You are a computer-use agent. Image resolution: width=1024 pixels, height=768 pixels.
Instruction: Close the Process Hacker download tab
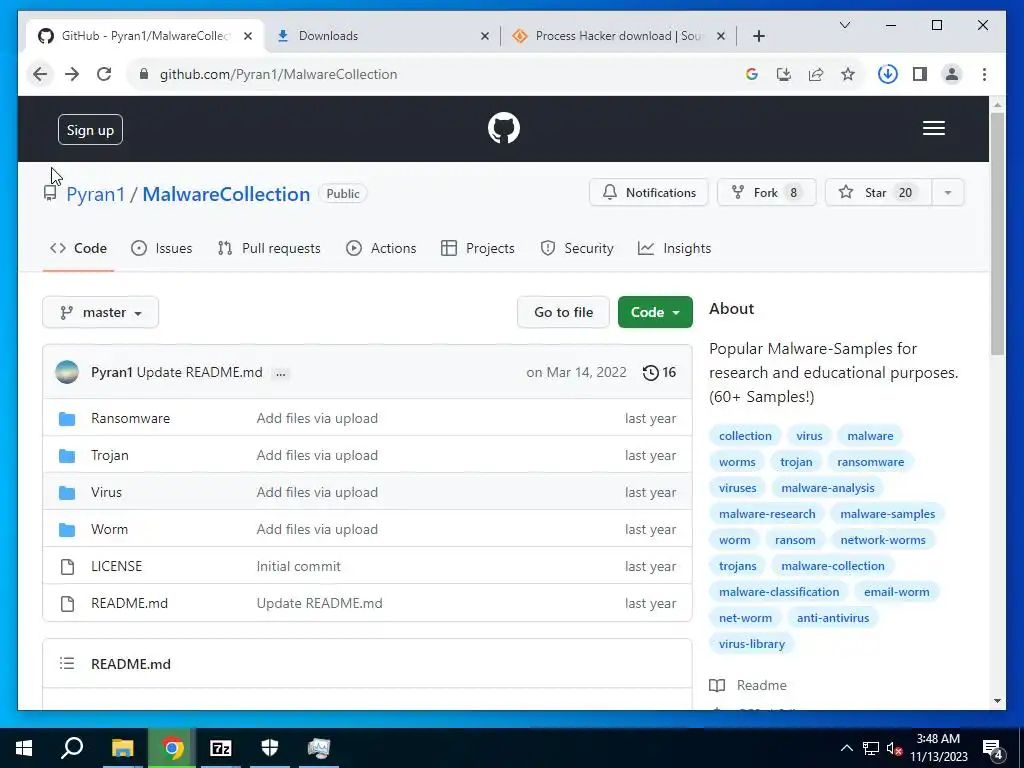(720, 36)
